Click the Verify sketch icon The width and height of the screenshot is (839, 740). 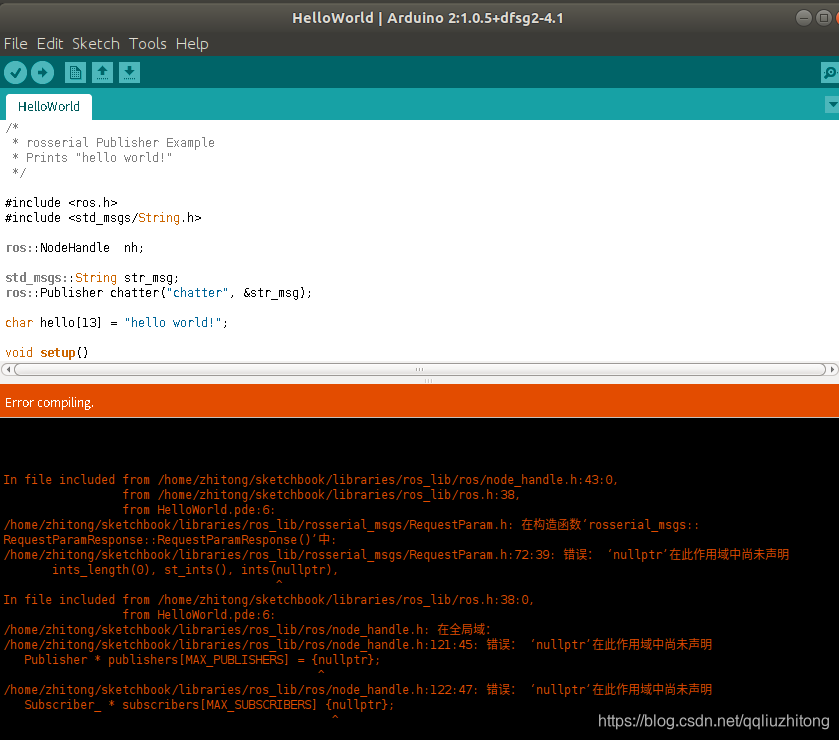15,72
